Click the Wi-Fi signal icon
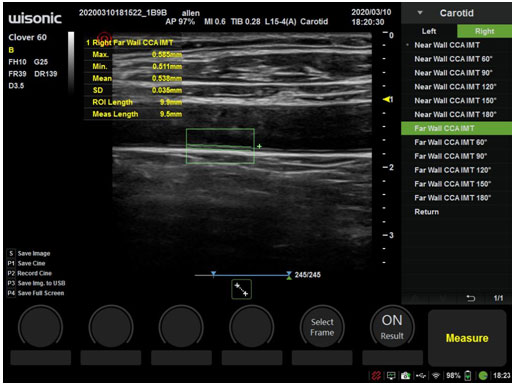514x385 pixels. coord(436,376)
